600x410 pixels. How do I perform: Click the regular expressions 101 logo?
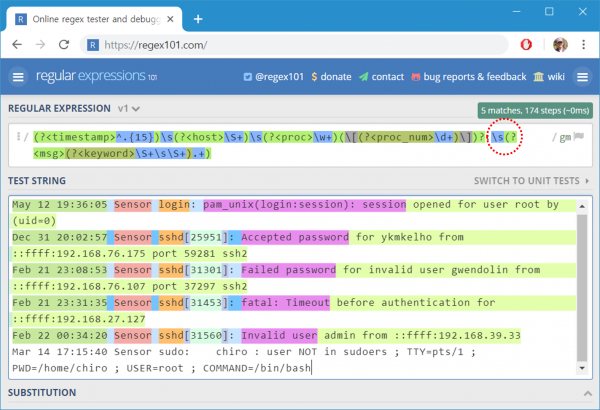coord(96,76)
